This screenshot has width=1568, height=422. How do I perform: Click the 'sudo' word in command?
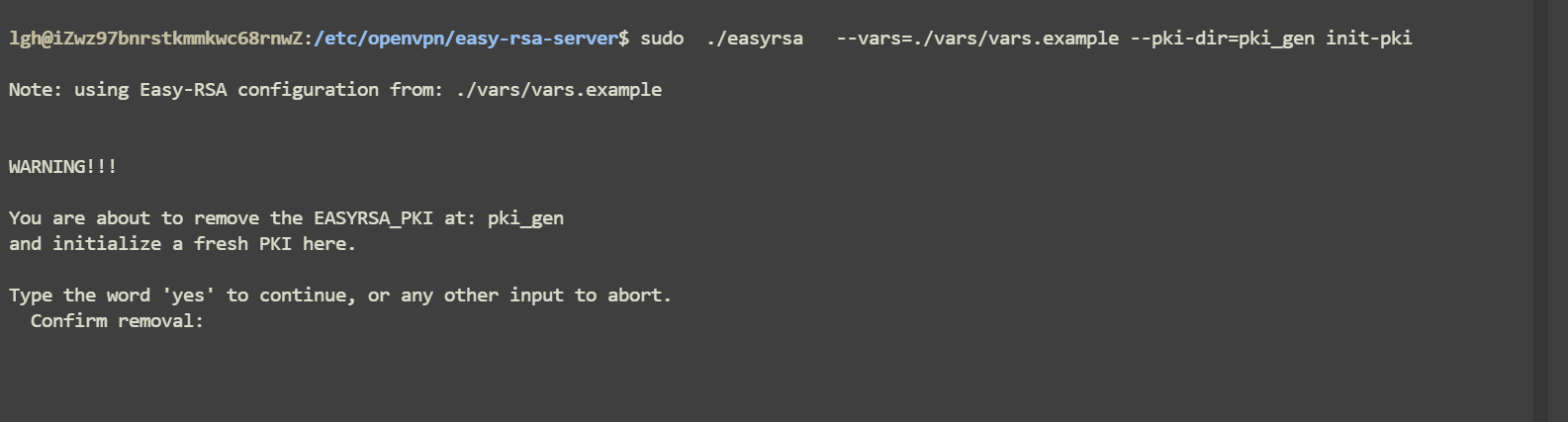point(662,39)
